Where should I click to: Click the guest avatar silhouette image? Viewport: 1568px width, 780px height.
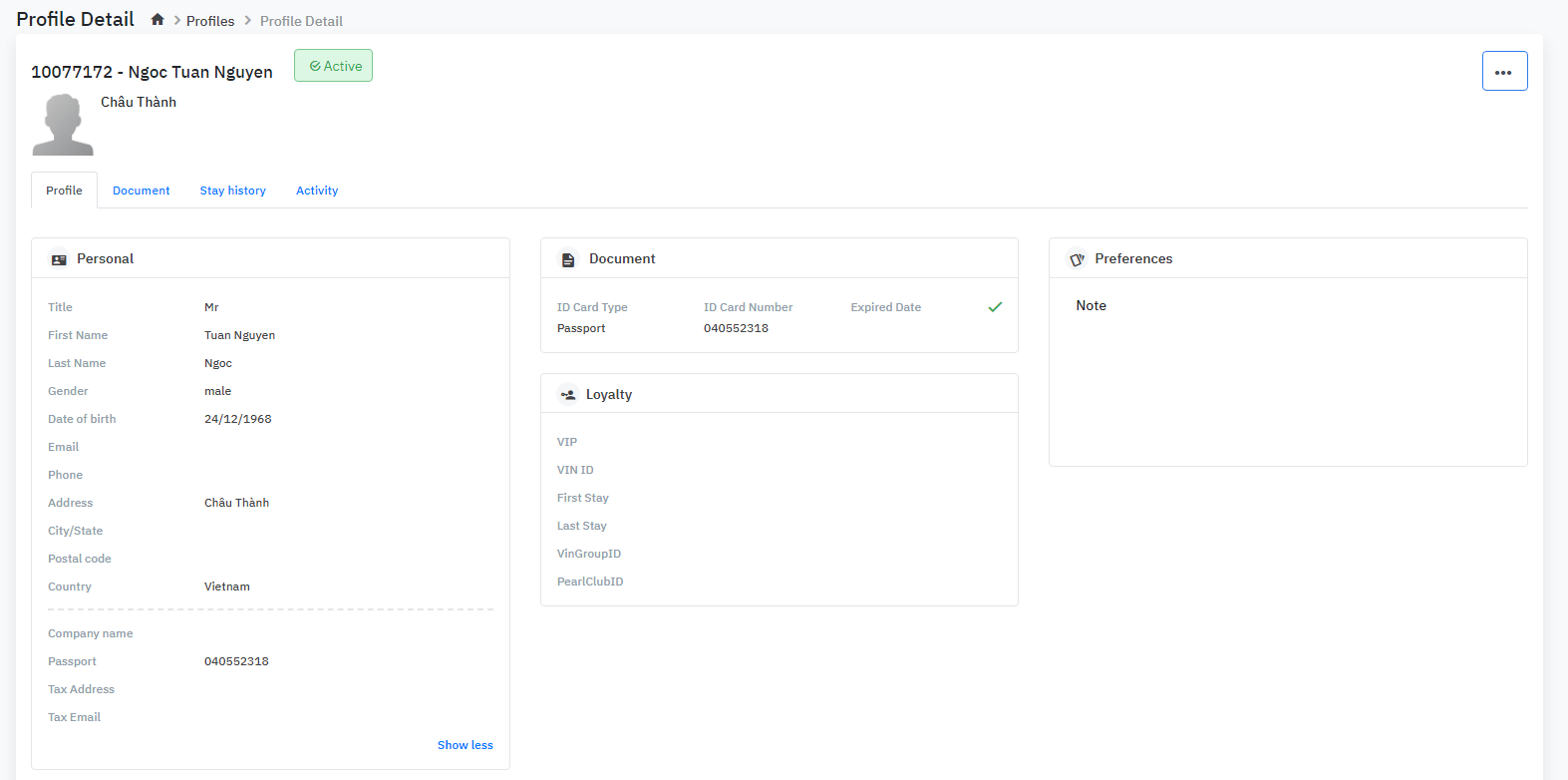(x=63, y=125)
